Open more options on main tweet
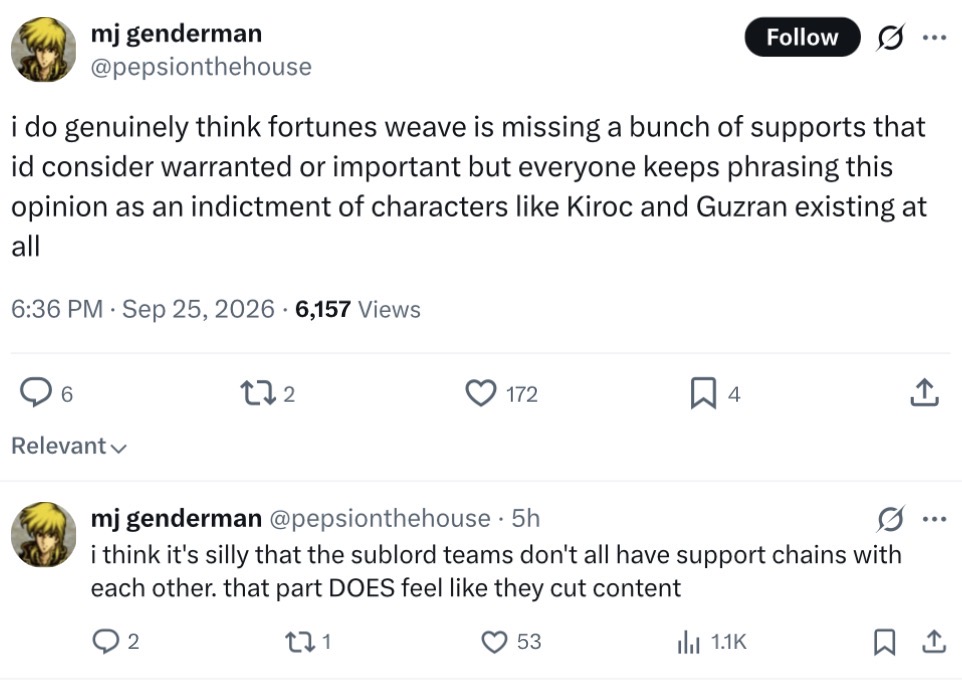Viewport: 962px width, 689px height. point(934,38)
